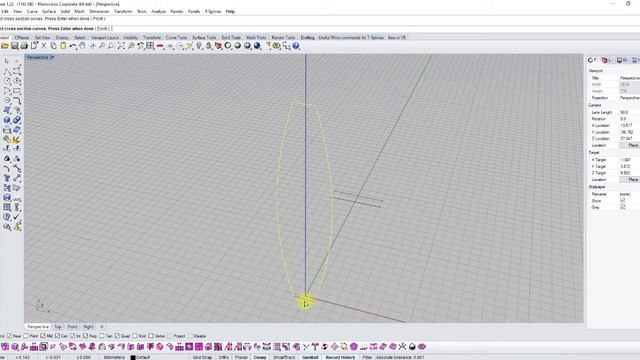Toggle Grid Snap in status bar
Screen dimensions: 640x360
click(202, 357)
